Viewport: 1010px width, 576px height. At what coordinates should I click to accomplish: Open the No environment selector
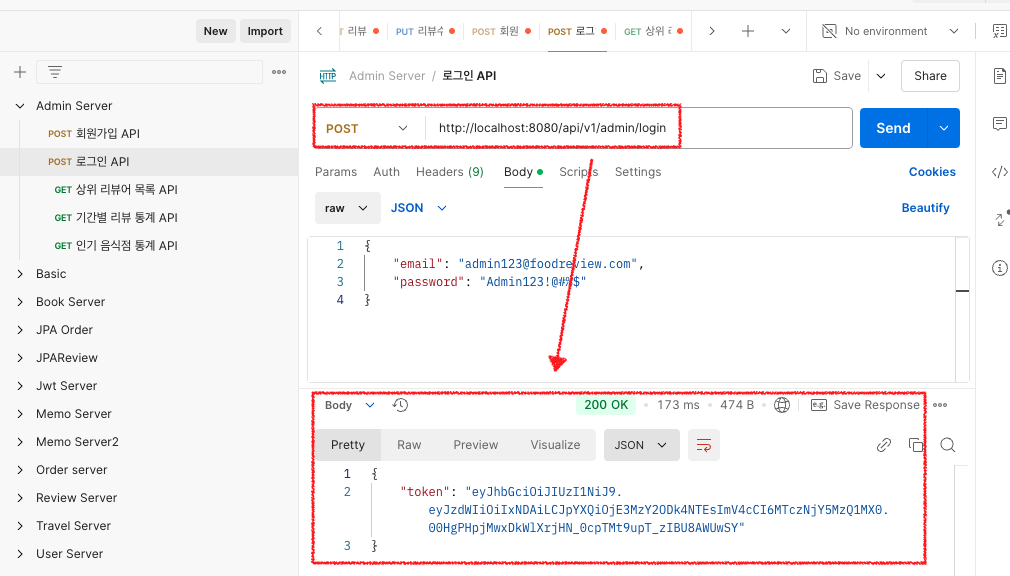tap(890, 31)
